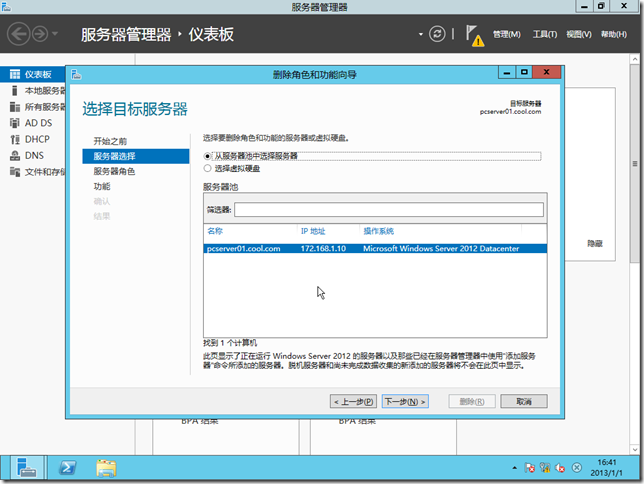
Task: Open PowerShell from the taskbar
Action: click(67, 468)
